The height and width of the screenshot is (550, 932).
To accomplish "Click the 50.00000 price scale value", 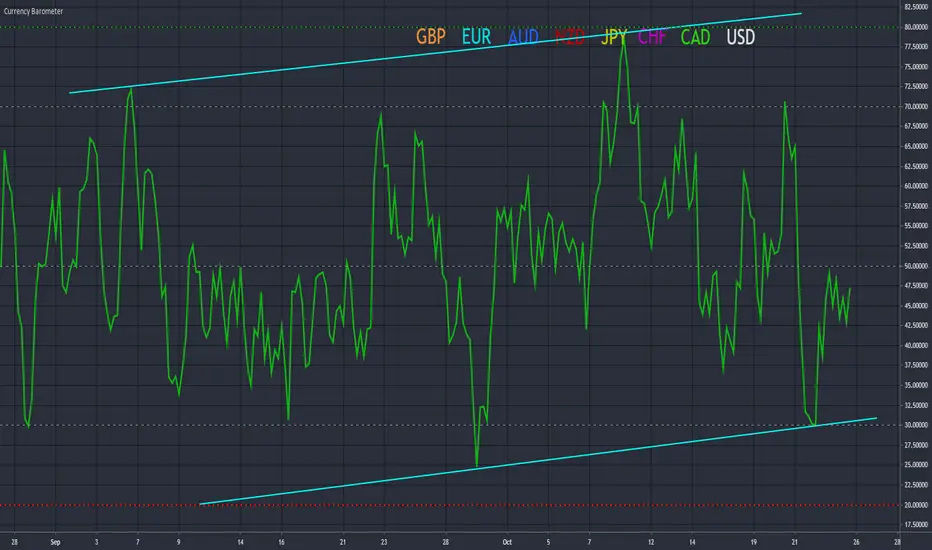I will point(916,266).
